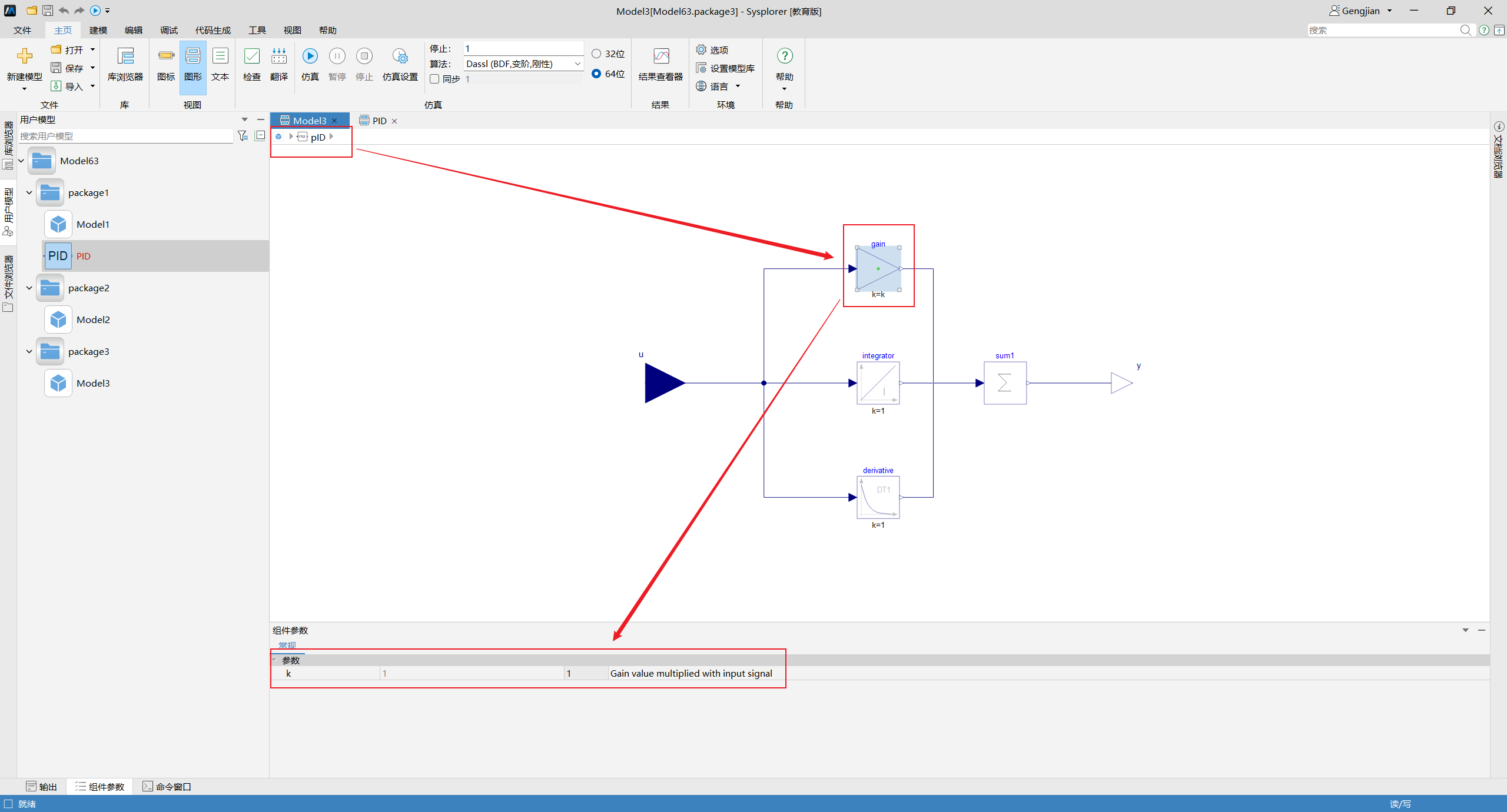Switch to 文本 text view
Image resolution: width=1507 pixels, height=812 pixels.
[x=220, y=56]
